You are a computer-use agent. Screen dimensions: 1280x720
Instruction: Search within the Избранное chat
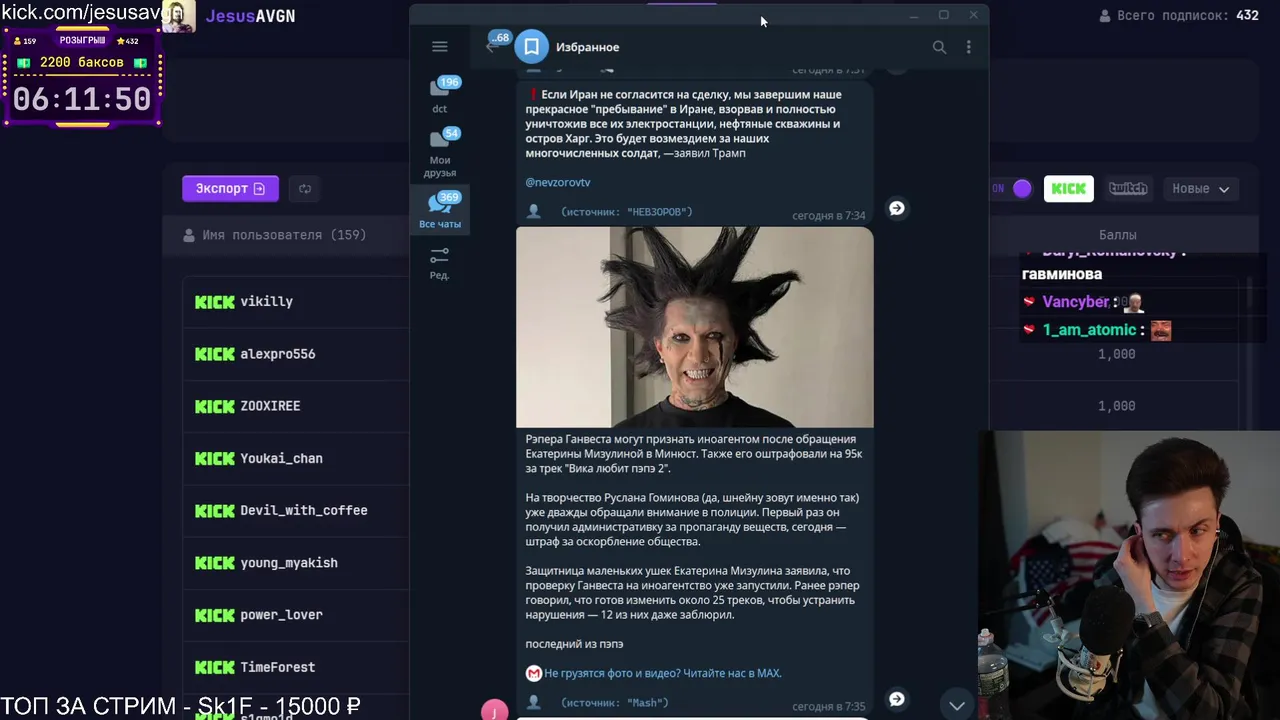[x=939, y=47]
